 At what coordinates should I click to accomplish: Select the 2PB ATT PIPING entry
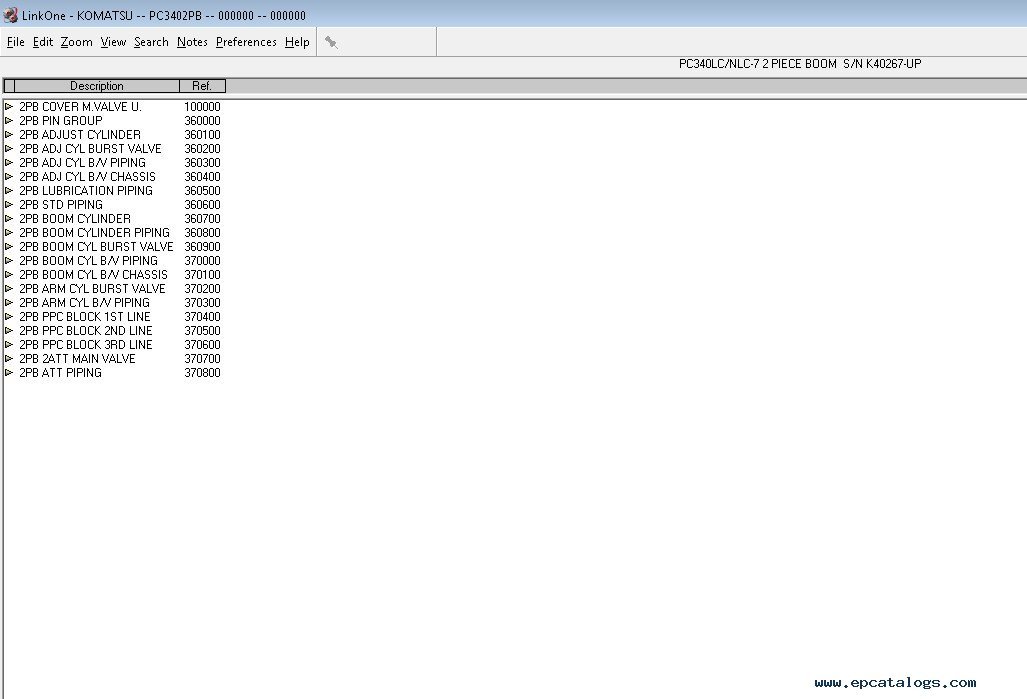tap(60, 372)
